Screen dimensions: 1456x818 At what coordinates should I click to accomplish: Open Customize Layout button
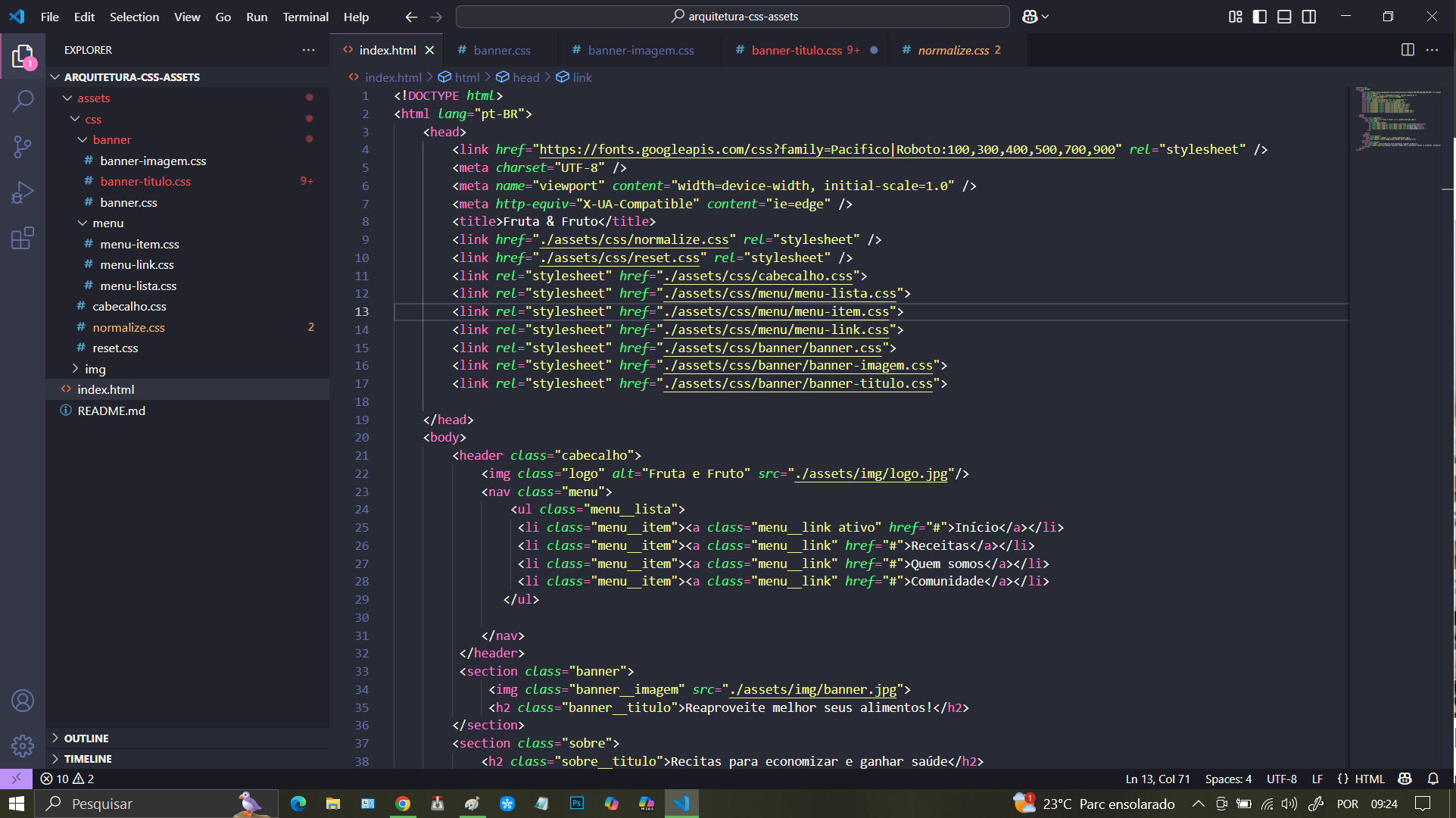coord(1235,17)
